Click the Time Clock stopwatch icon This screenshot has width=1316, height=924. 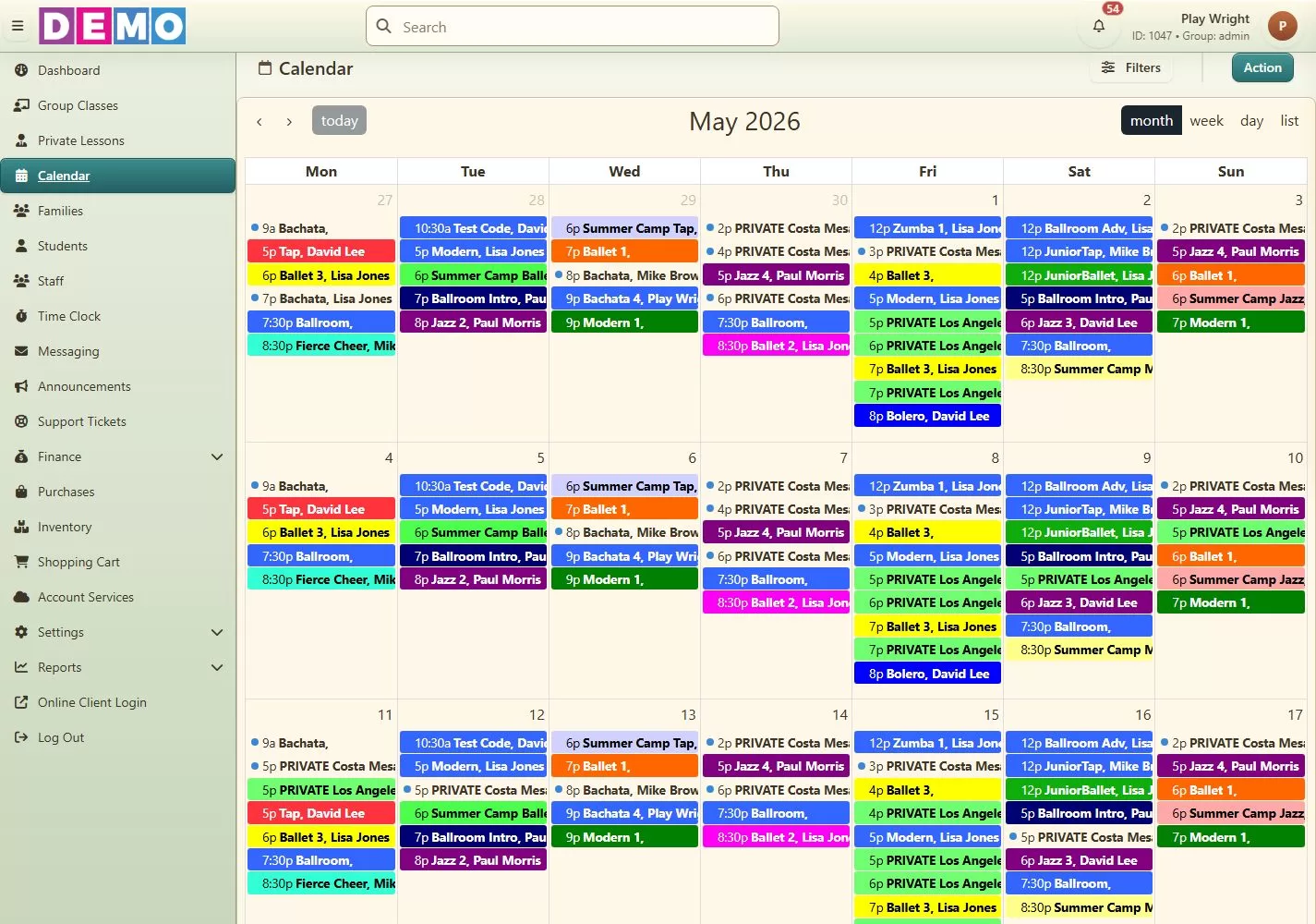pos(21,316)
